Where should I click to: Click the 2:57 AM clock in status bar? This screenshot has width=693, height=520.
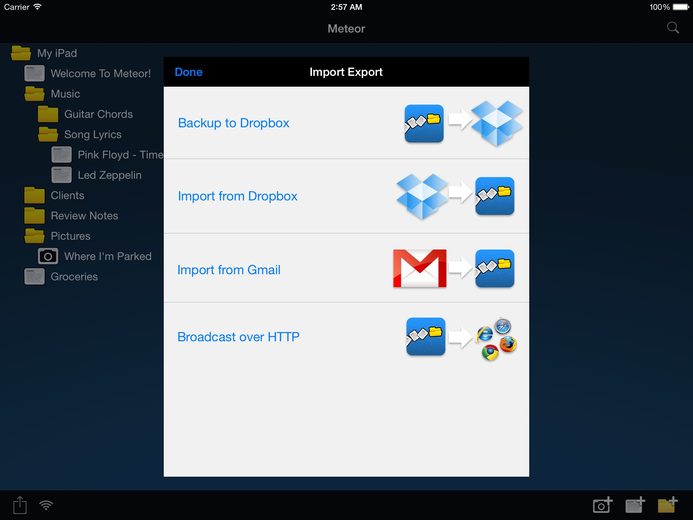pyautogui.click(x=346, y=7)
